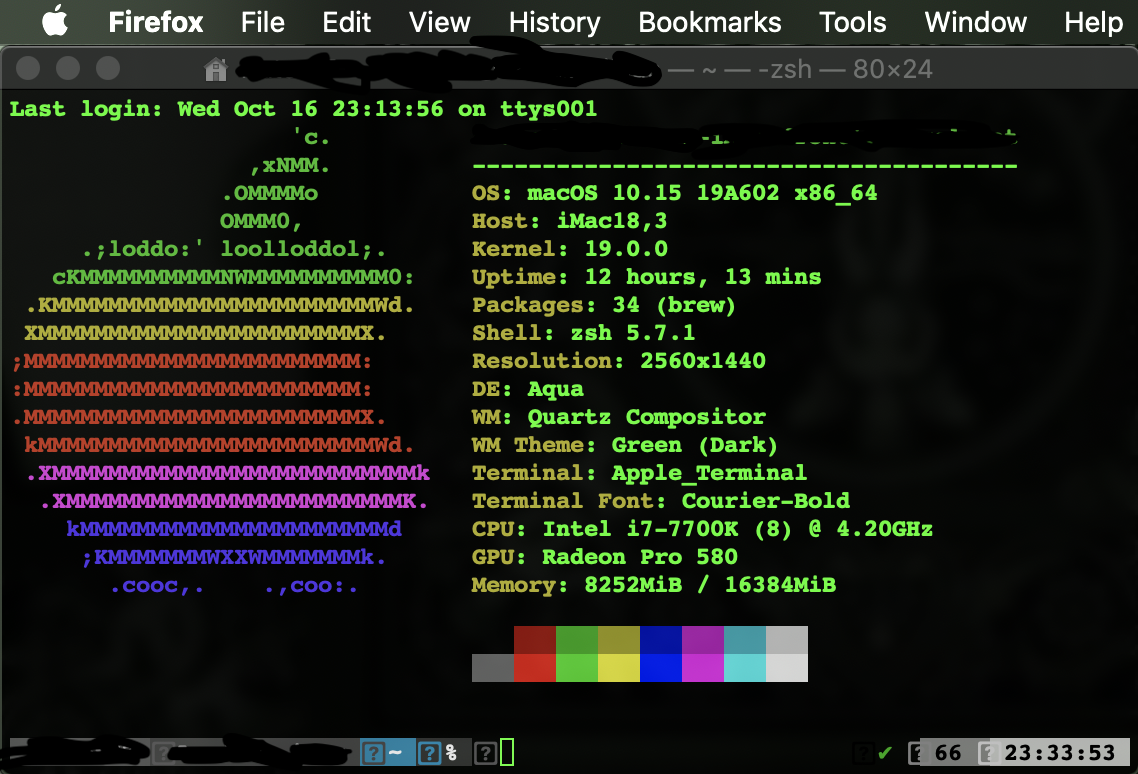Screen dimensions: 1138x774
Task: Click the yellow swatch in the bottom color row
Action: pyautogui.click(x=619, y=668)
